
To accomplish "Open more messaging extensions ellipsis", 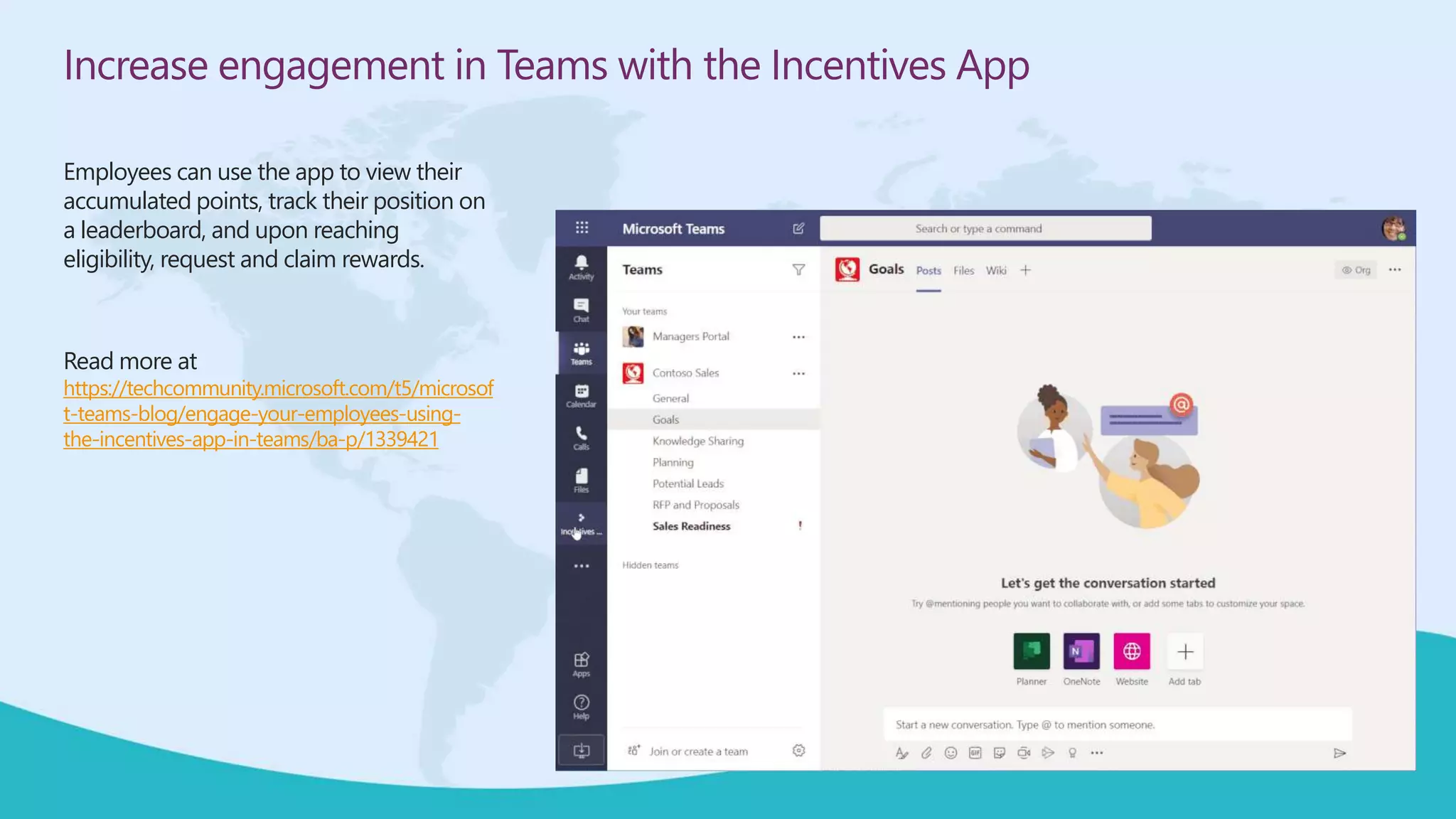I will coord(1097,753).
